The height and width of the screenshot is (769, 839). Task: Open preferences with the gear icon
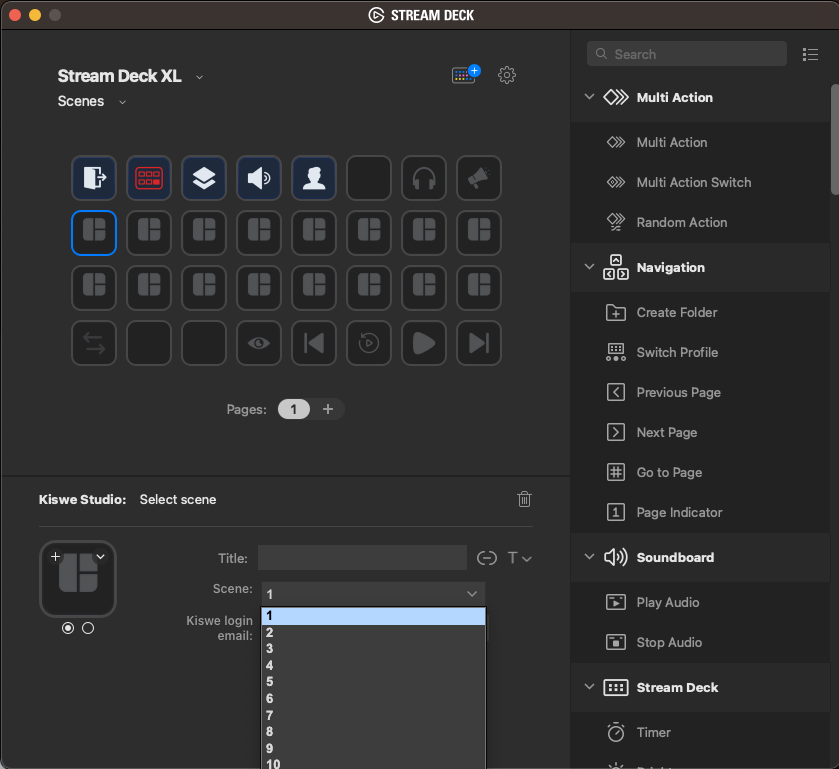(x=507, y=75)
